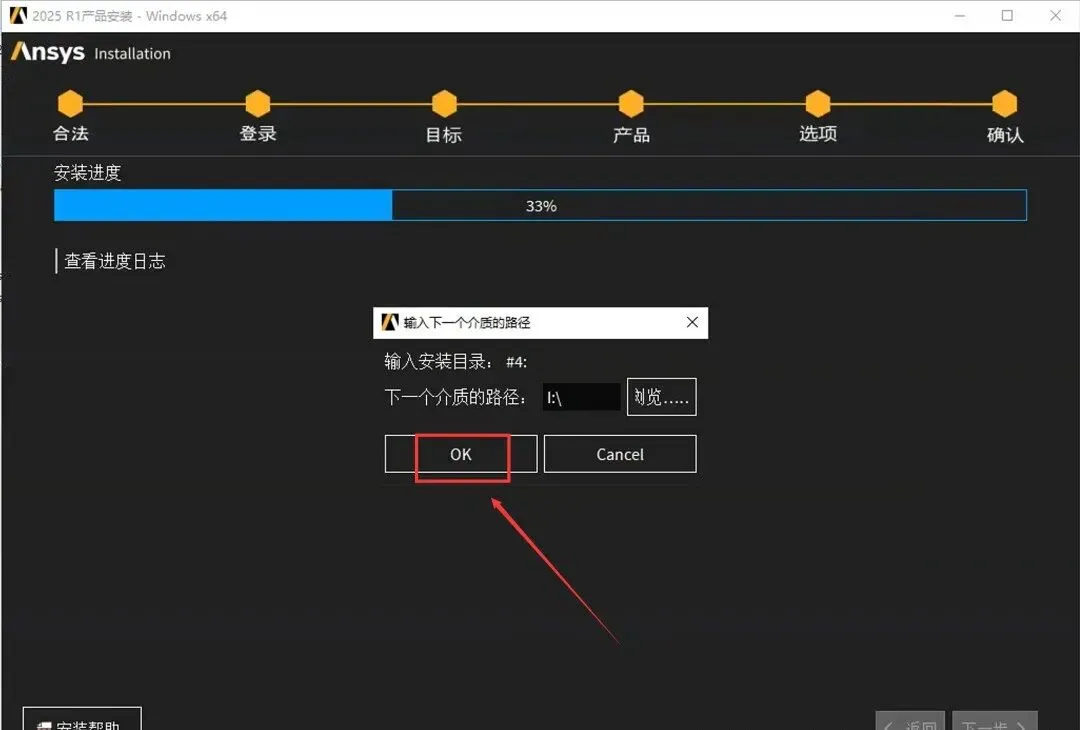Select the 产品 step hexagon
The image size is (1080, 730).
click(631, 104)
